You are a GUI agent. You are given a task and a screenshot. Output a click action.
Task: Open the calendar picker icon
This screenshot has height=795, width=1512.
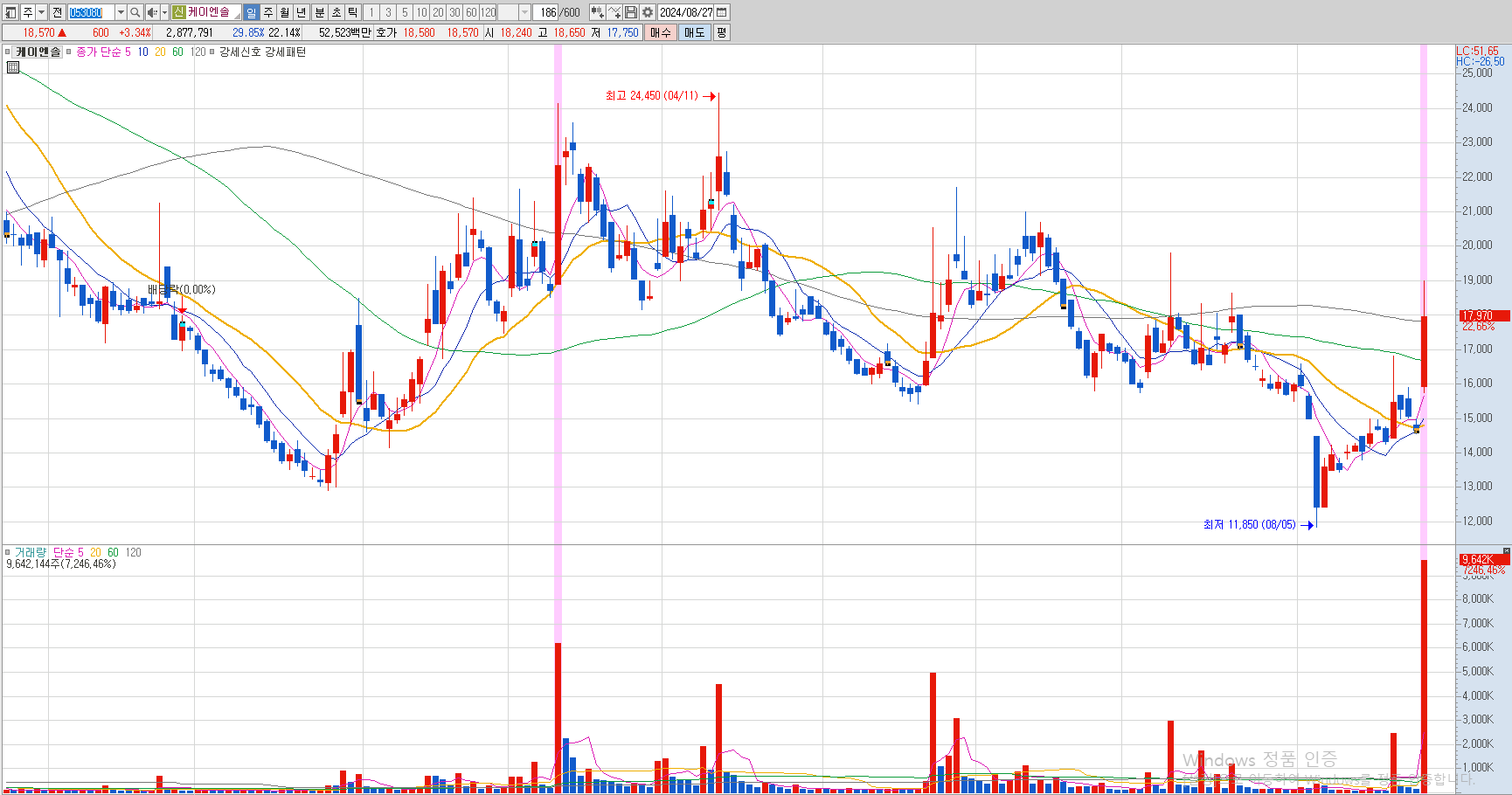click(722, 12)
